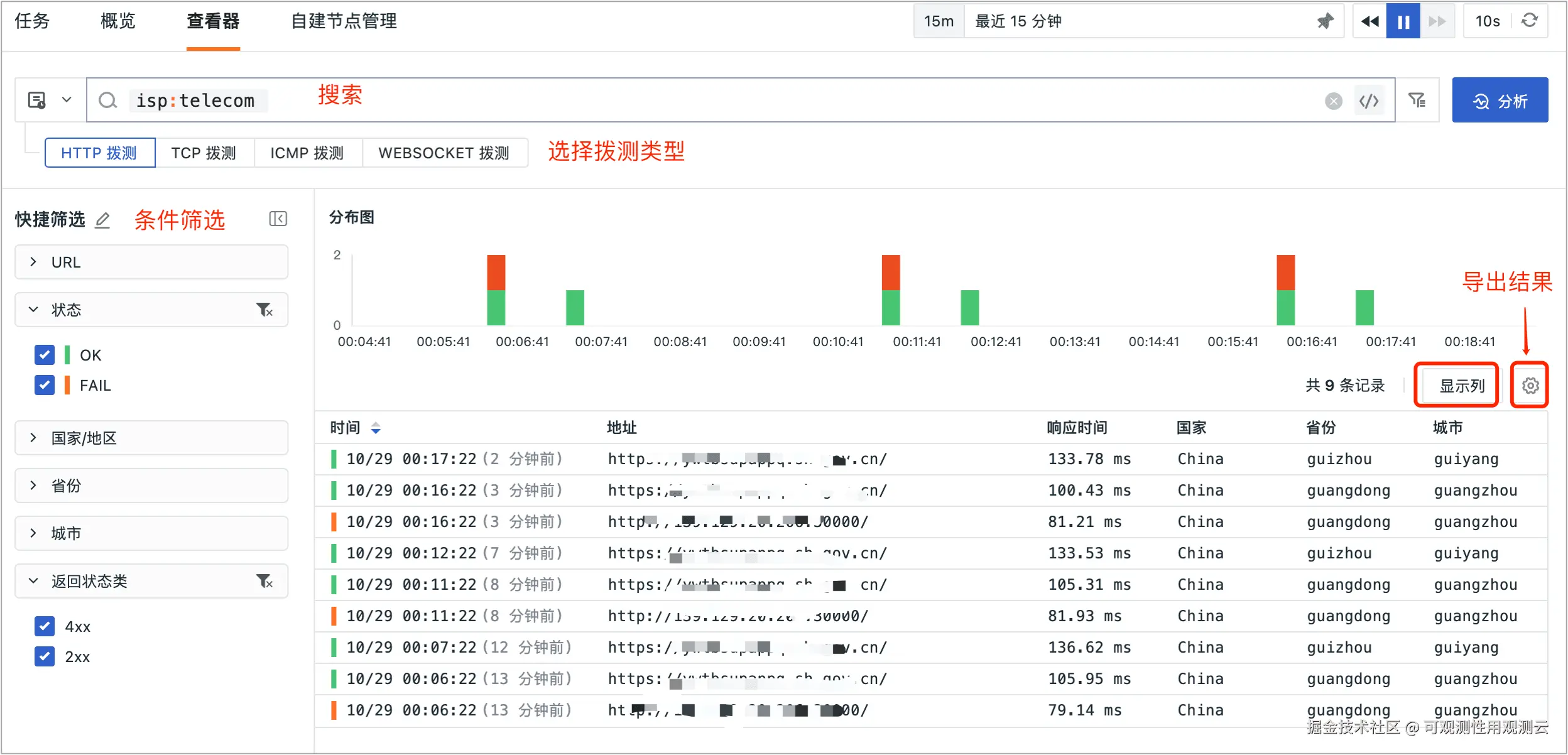Click the refresh icon next to 10s
This screenshot has height=755, width=1568.
click(x=1530, y=21)
